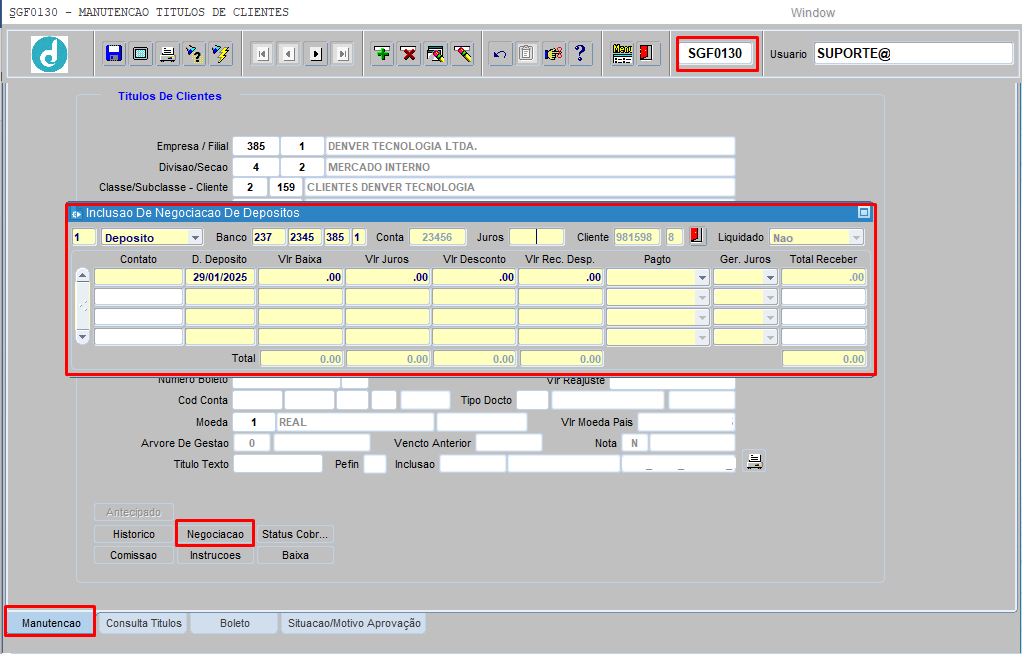Click Moeda description field REAL
Image resolution: width=1022 pixels, height=654 pixels.
pyautogui.click(x=355, y=422)
